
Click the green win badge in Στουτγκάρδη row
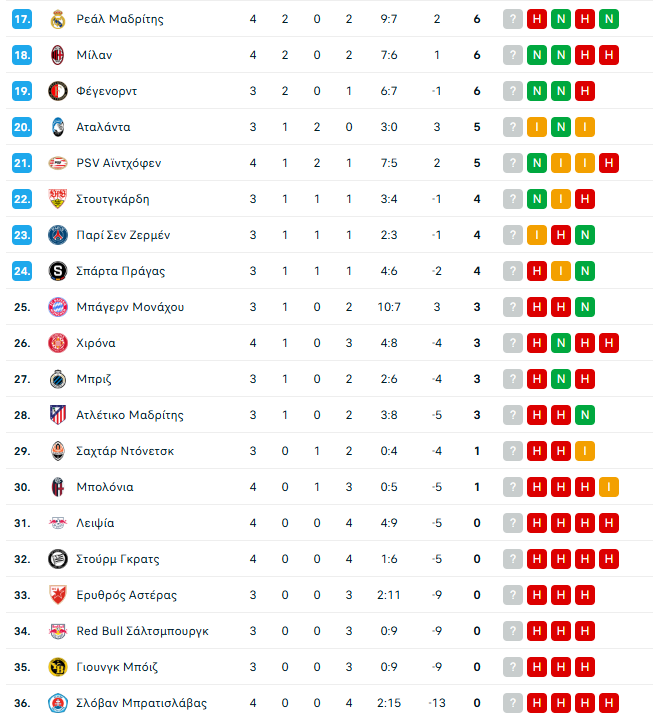(x=537, y=199)
